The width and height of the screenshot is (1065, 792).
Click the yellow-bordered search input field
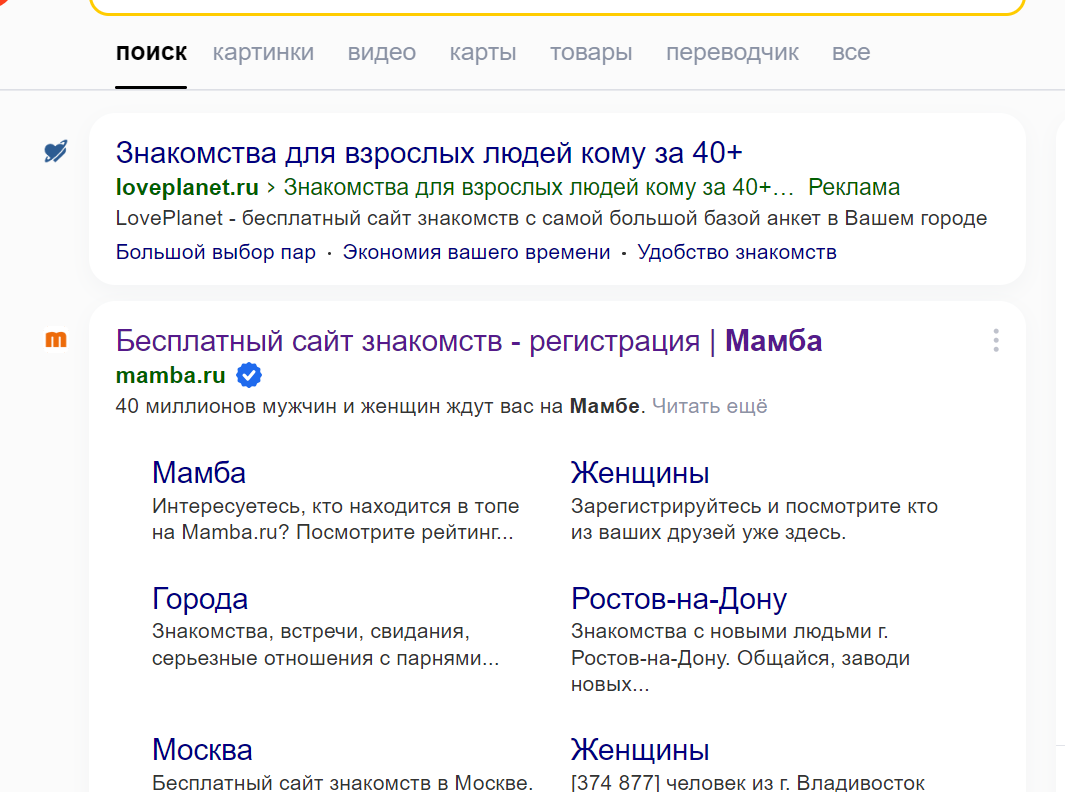pos(557,5)
